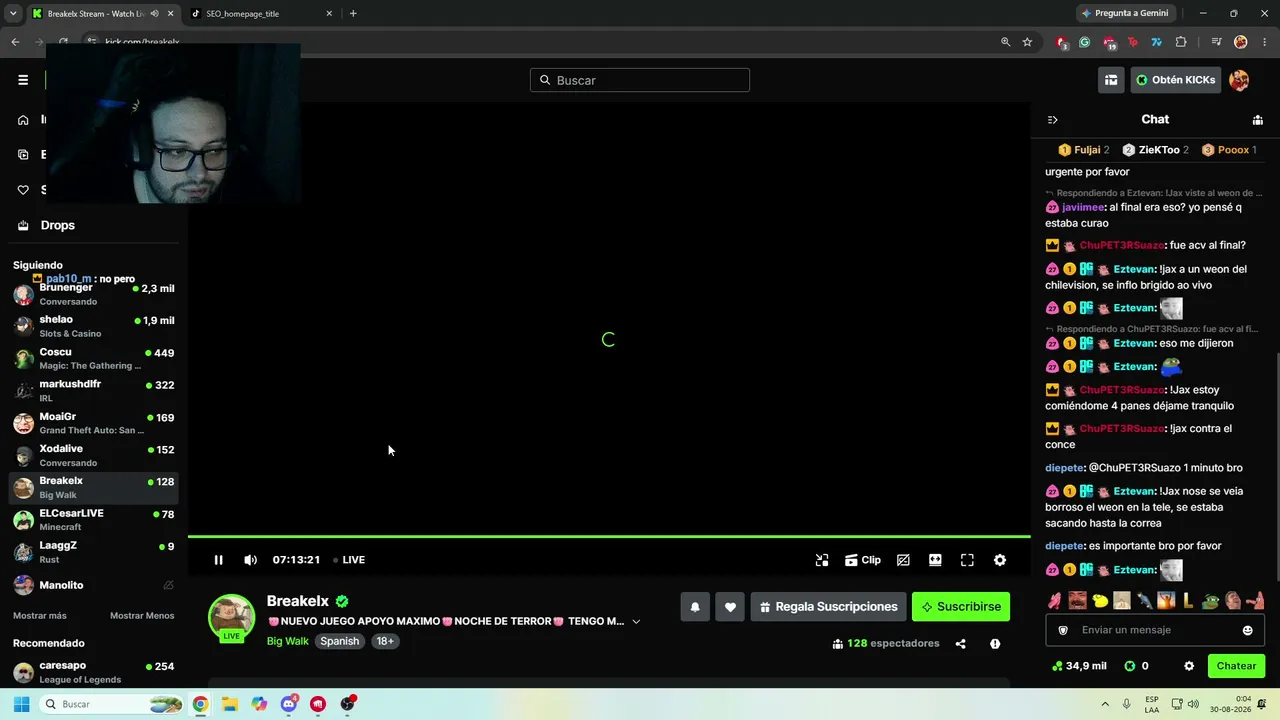The image size is (1280, 720).
Task: Open a new browser tab
Action: 353,14
